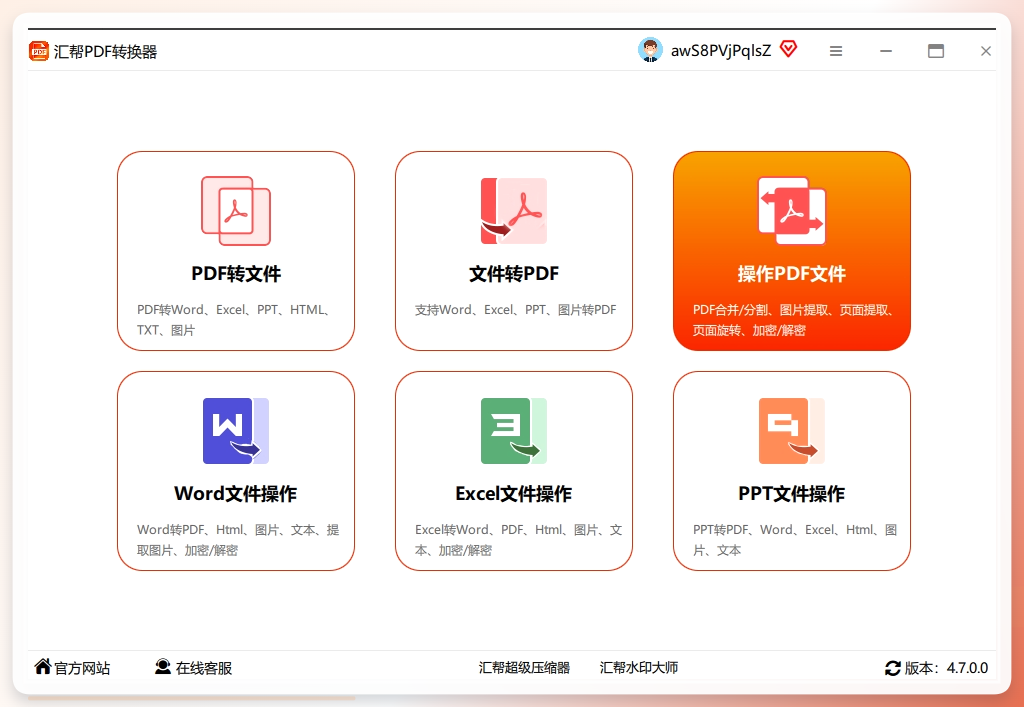1024x707 pixels.
Task: Click description starting 'PDF合并/分割、图片提取'
Action: [x=793, y=320]
